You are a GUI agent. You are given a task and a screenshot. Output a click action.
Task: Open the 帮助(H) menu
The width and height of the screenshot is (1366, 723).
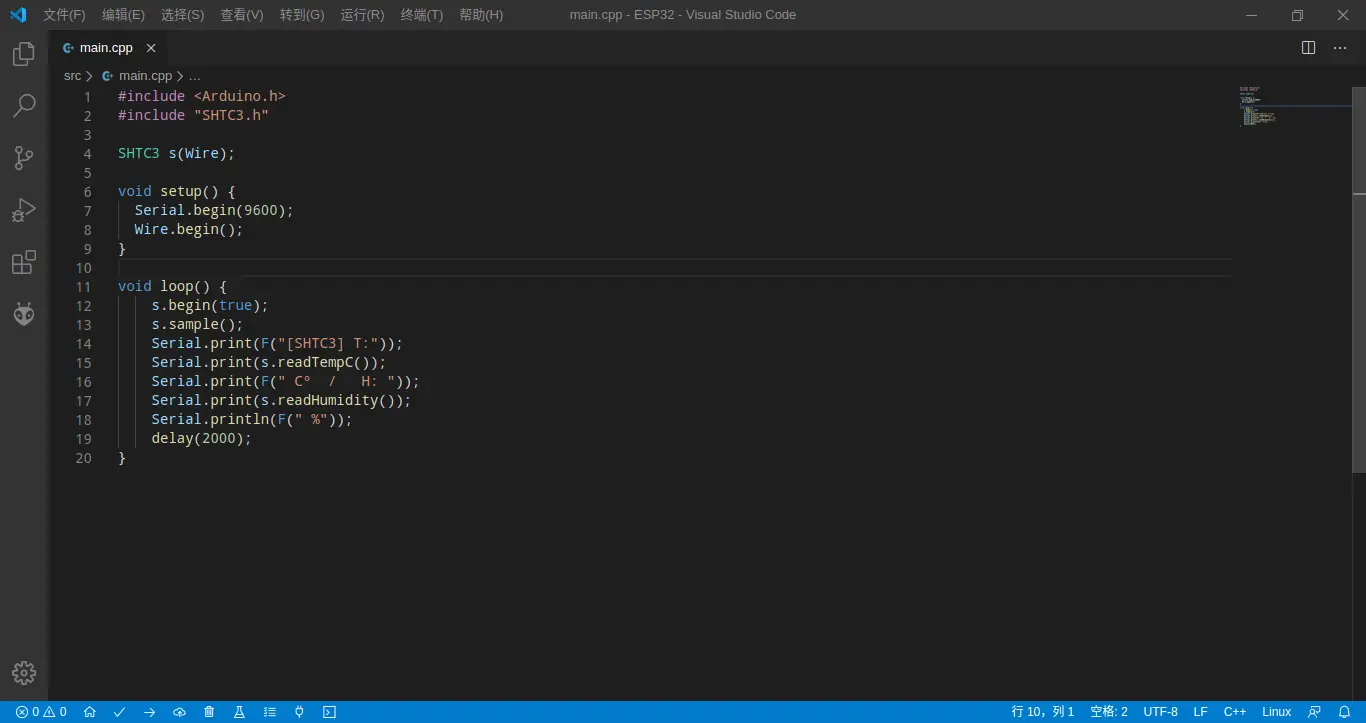[x=481, y=15]
